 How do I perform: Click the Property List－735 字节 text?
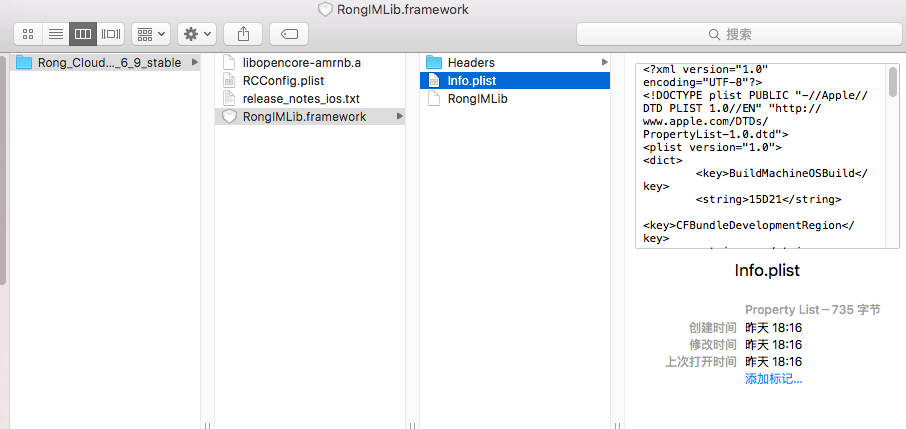pos(812,310)
